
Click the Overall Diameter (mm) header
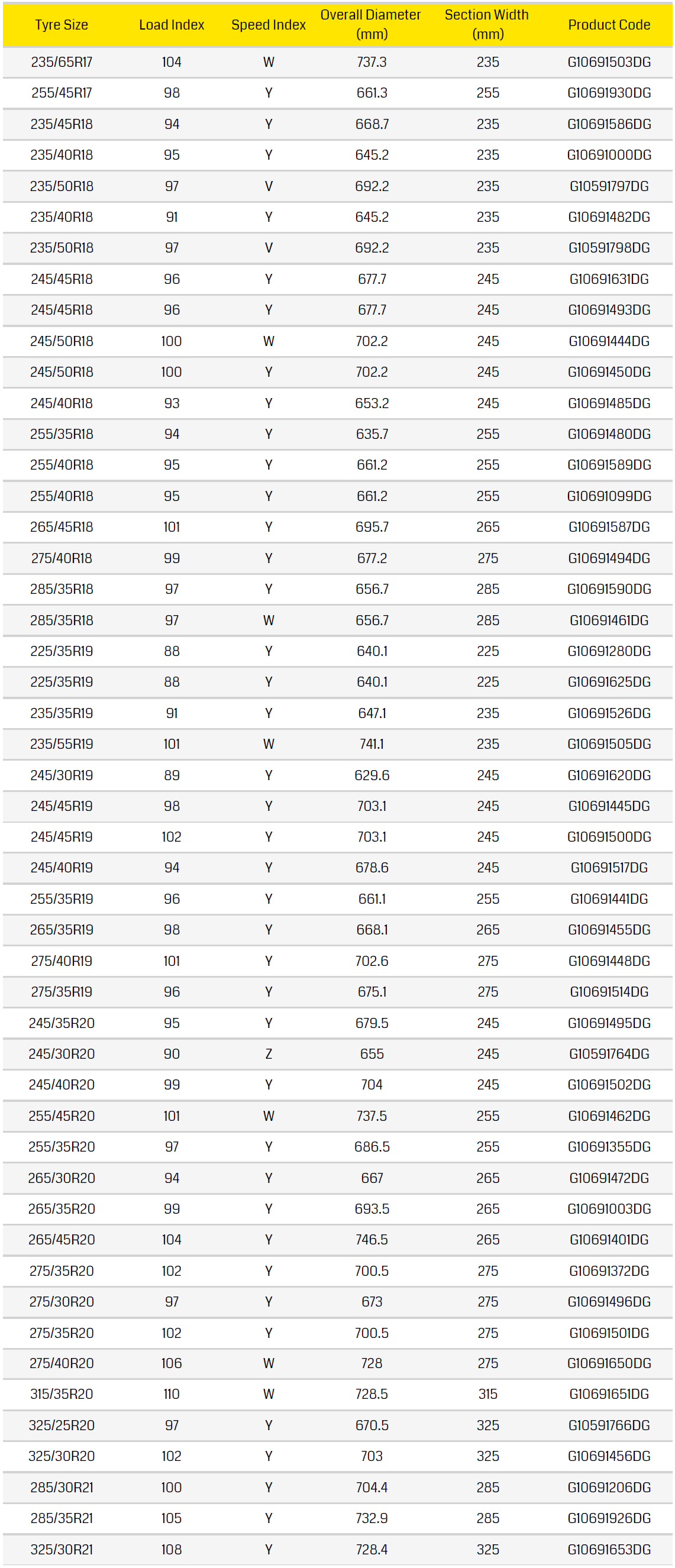371,24
